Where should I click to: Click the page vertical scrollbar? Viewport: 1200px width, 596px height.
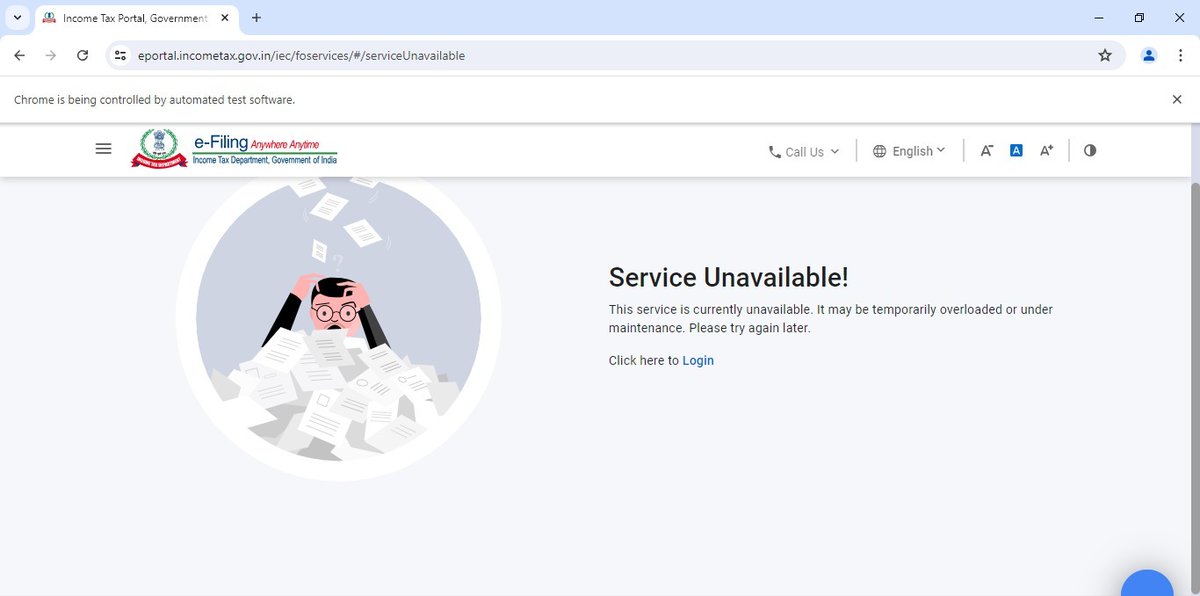pyautogui.click(x=1194, y=389)
